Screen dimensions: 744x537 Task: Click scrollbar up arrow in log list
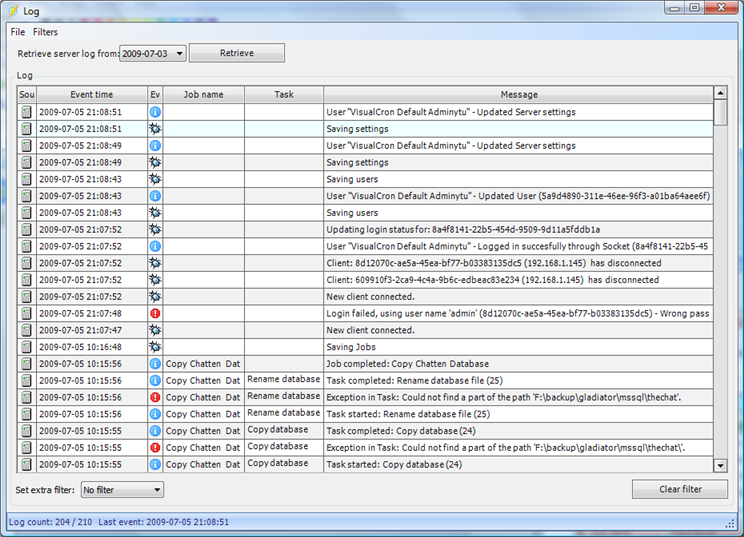click(x=720, y=94)
